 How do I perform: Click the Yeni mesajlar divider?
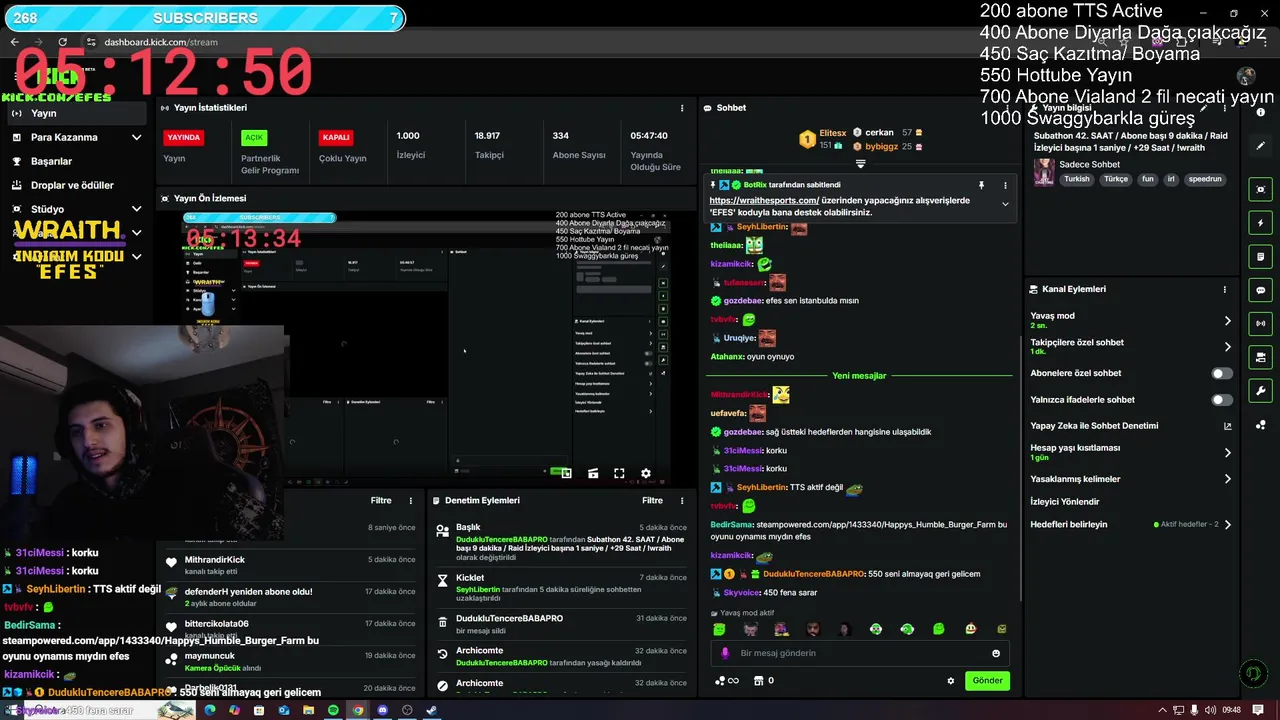pyautogui.click(x=859, y=376)
